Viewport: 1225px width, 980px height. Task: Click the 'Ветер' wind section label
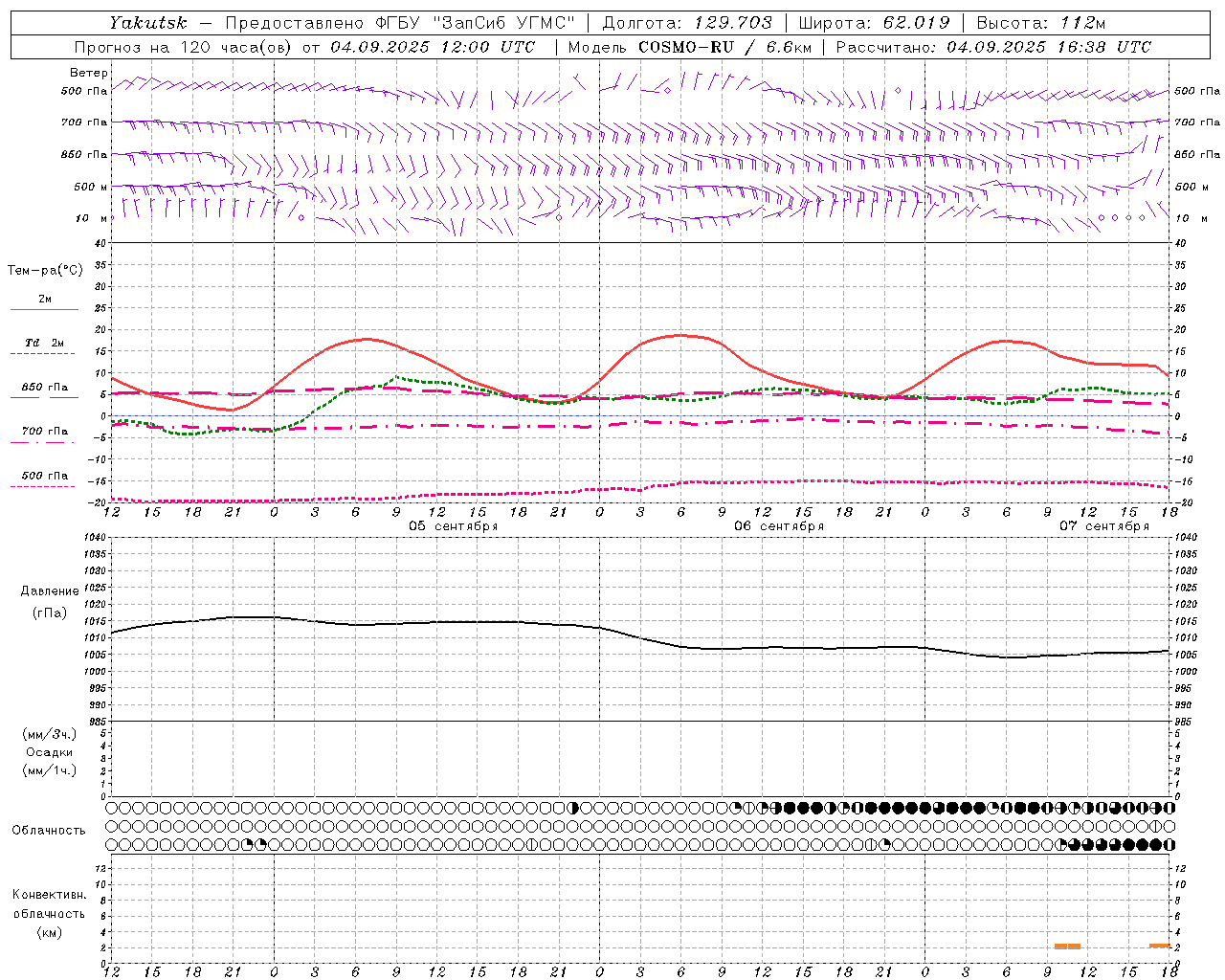pos(88,73)
